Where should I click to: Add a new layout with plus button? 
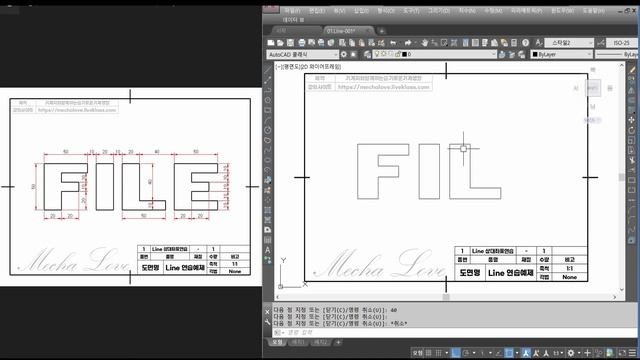click(338, 342)
